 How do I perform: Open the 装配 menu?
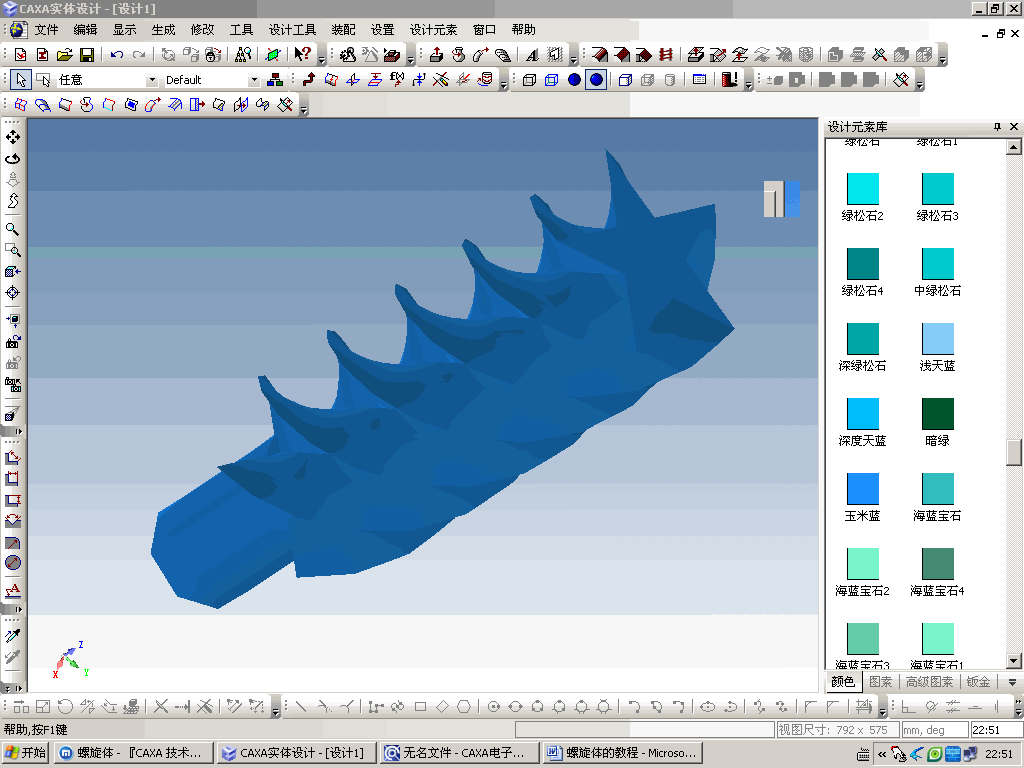344,30
